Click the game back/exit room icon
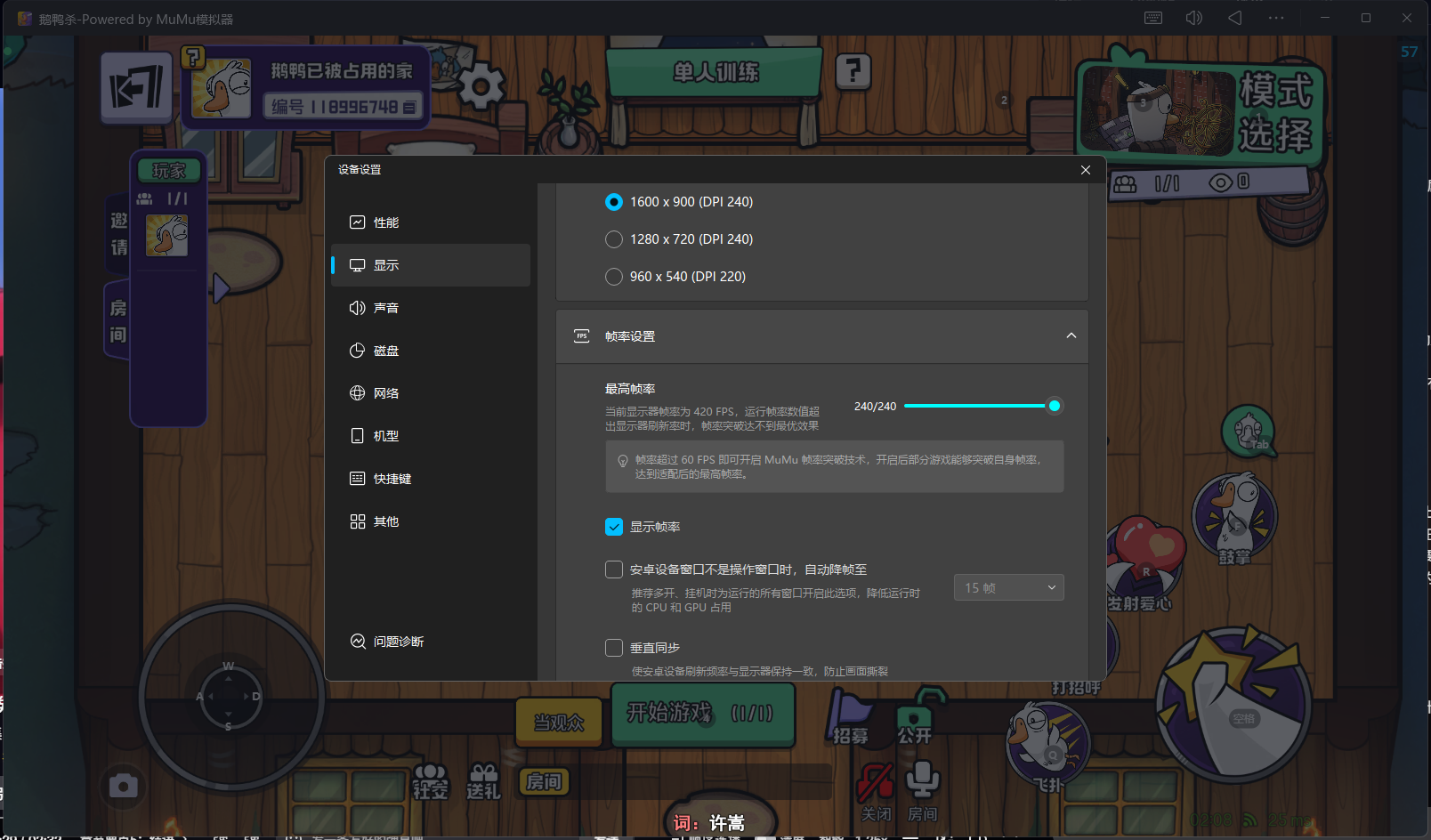 (x=136, y=88)
